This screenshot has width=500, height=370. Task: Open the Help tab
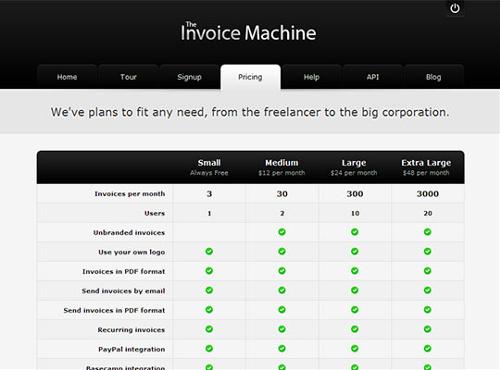point(311,77)
